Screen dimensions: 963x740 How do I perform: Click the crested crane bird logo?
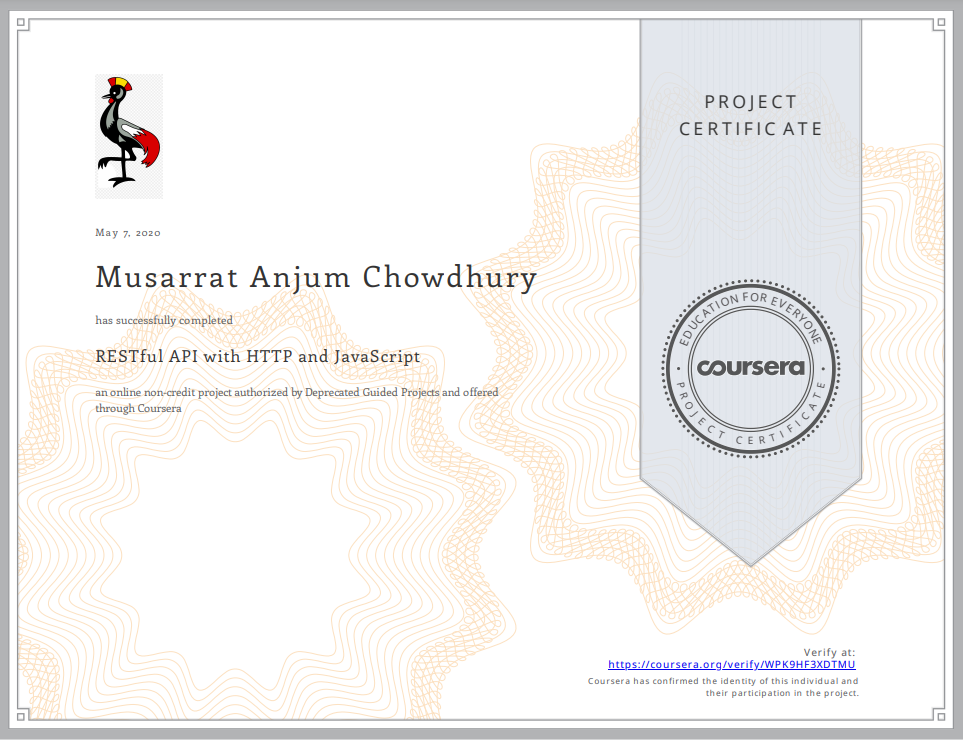tap(129, 135)
